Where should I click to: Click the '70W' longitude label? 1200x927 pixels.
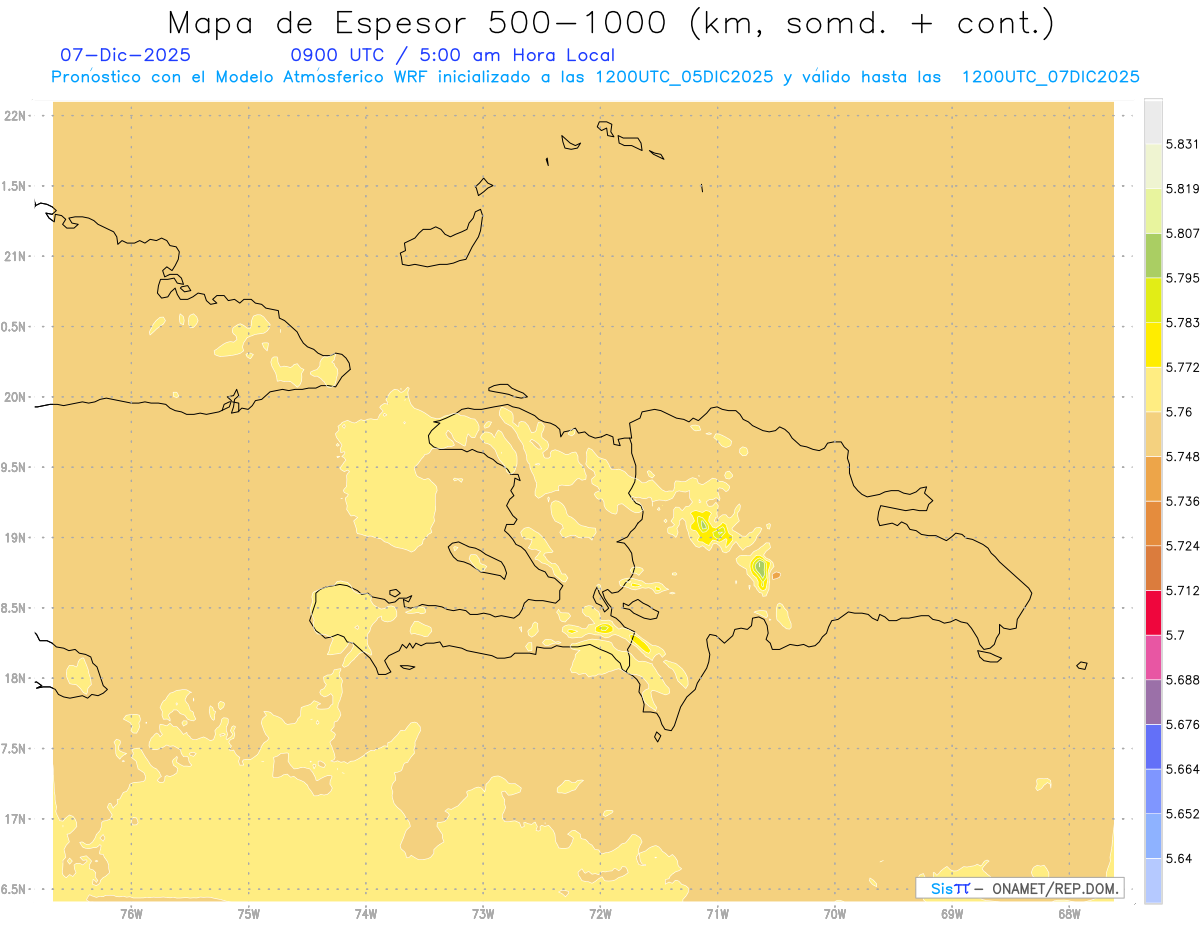(x=835, y=913)
